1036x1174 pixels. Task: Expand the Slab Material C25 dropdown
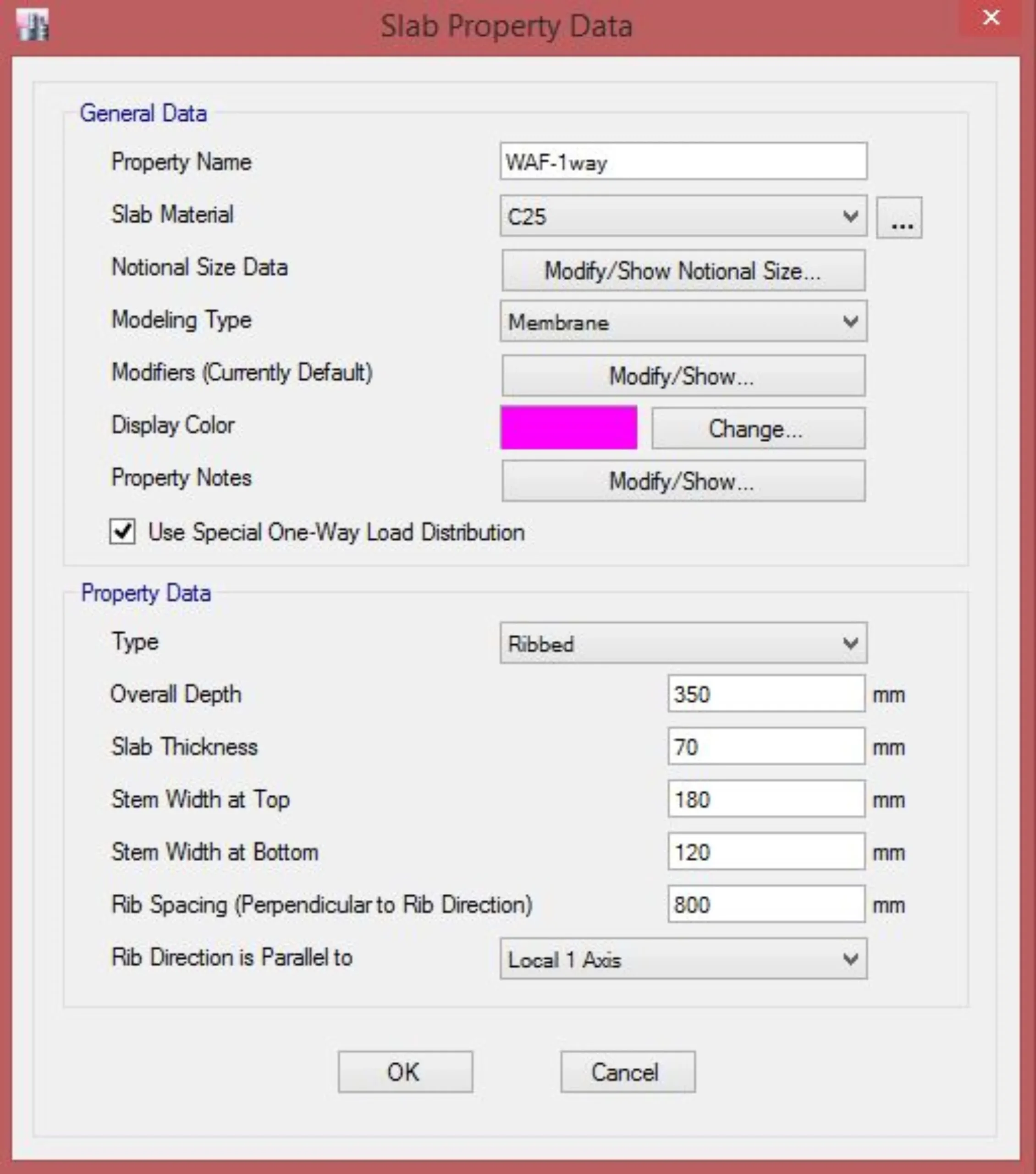683,216
